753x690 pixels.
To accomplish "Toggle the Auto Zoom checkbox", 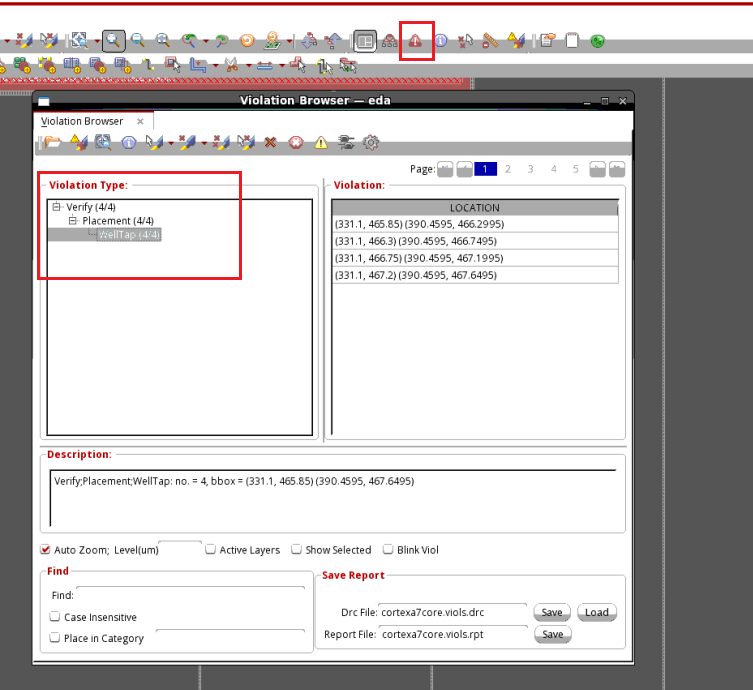I will tap(45, 549).
